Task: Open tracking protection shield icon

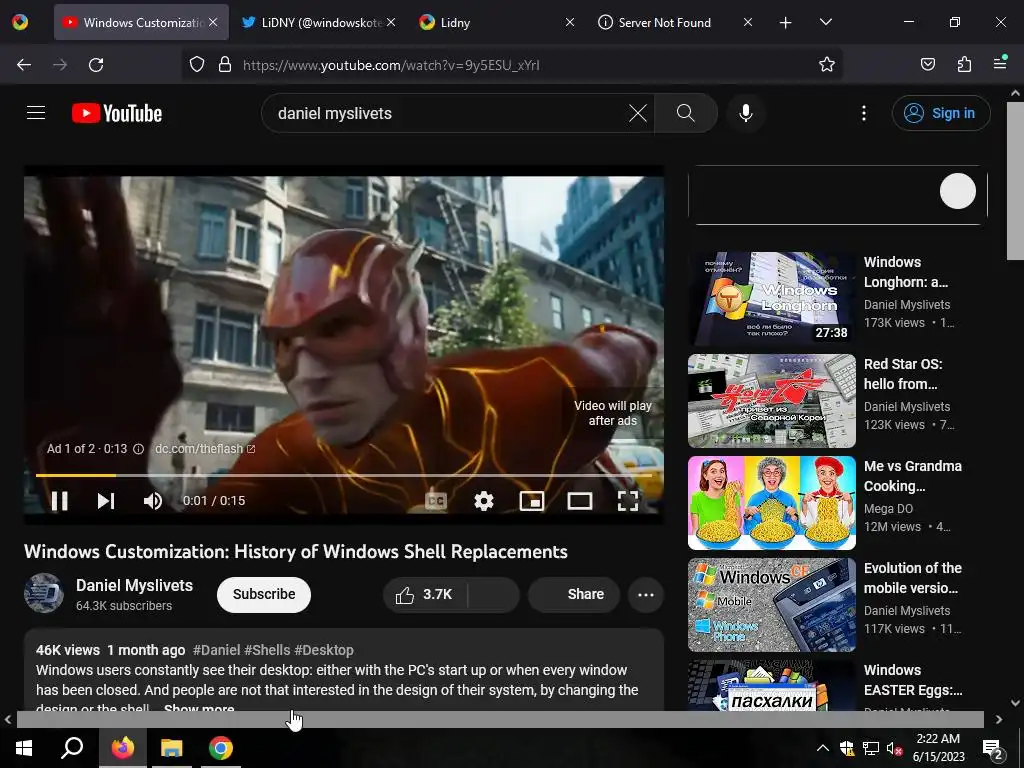Action: coord(197,65)
